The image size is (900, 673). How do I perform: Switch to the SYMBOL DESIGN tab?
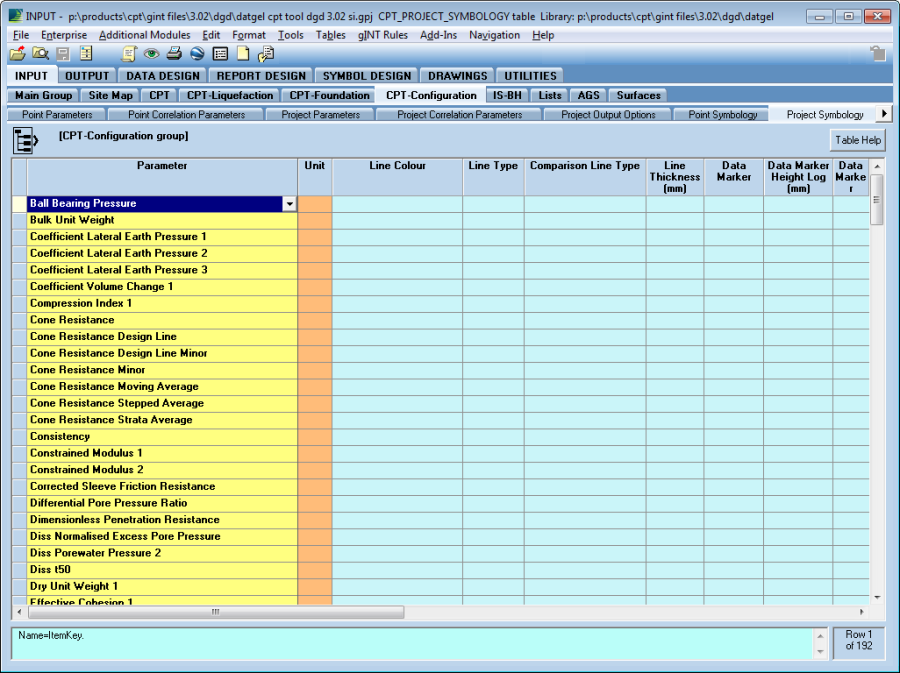(366, 76)
